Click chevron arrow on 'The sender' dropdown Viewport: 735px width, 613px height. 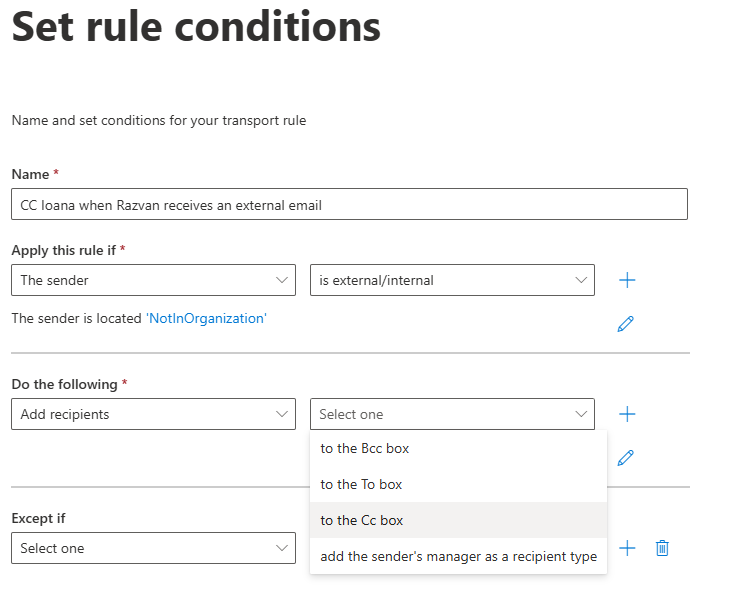[x=281, y=280]
